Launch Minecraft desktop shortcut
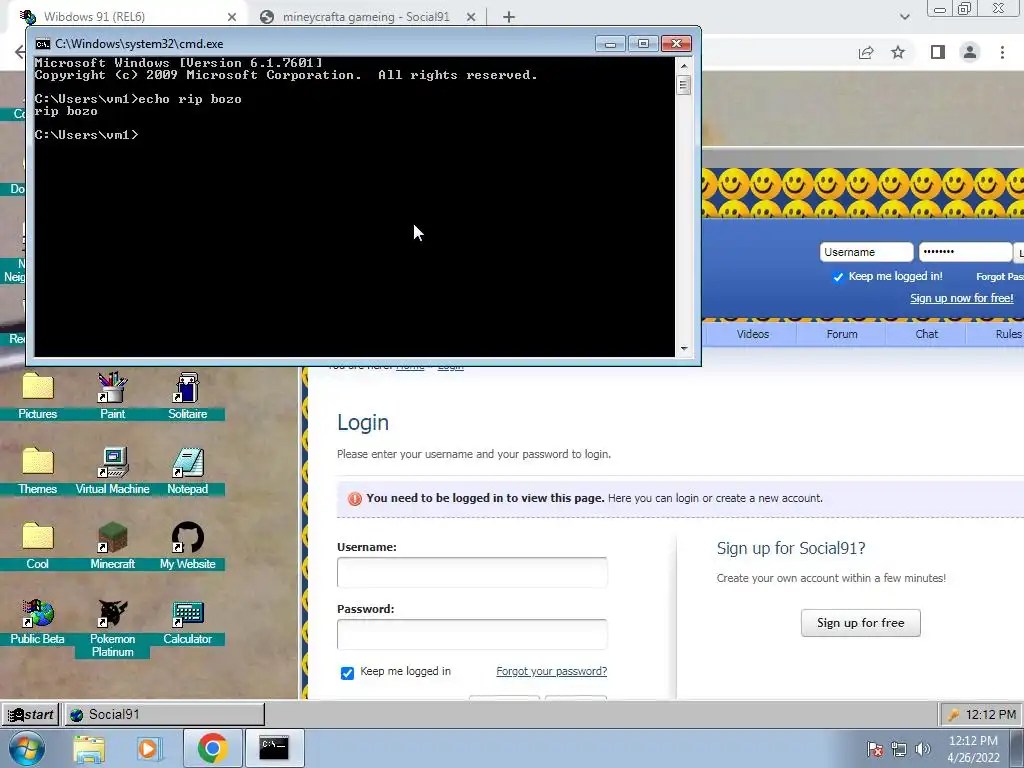1024x768 pixels. [112, 545]
